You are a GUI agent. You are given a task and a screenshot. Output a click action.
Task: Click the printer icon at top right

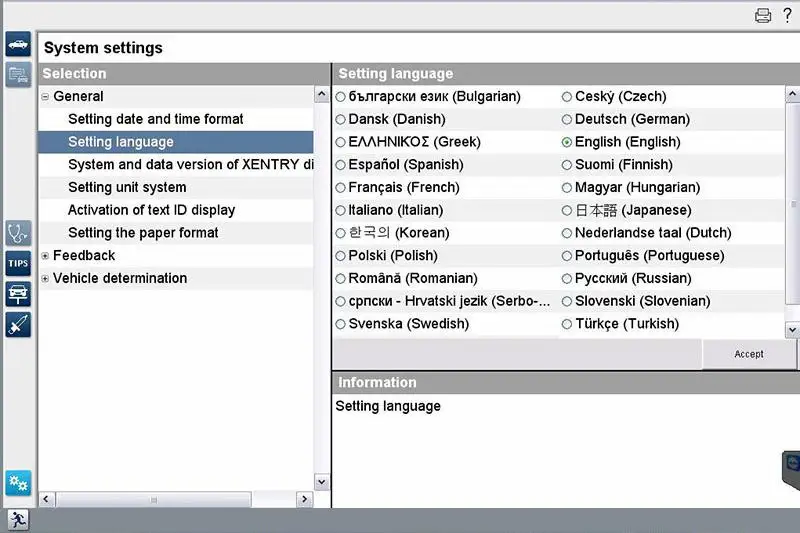tap(763, 16)
